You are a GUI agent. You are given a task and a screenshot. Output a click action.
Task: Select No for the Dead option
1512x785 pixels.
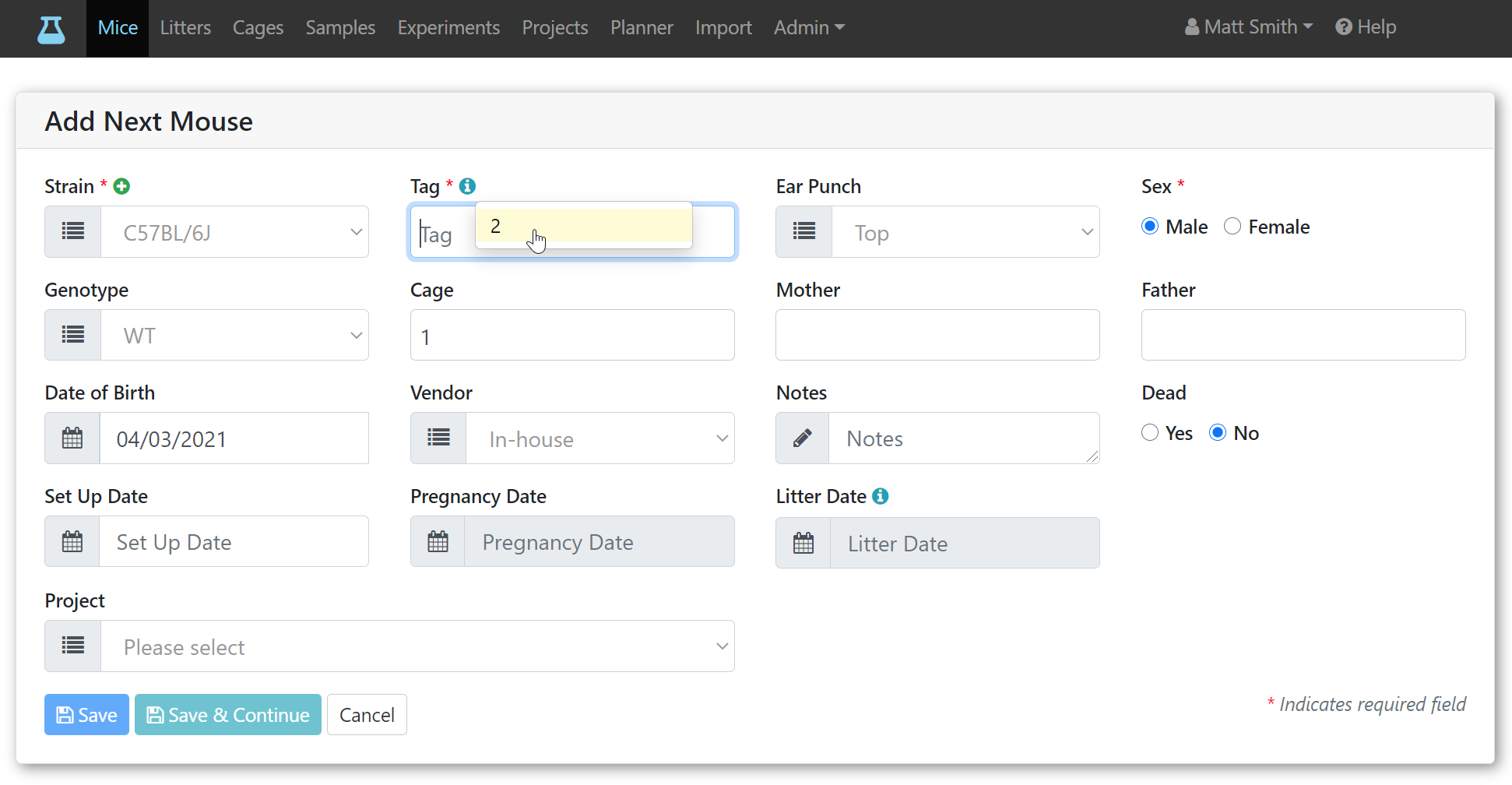(x=1218, y=433)
